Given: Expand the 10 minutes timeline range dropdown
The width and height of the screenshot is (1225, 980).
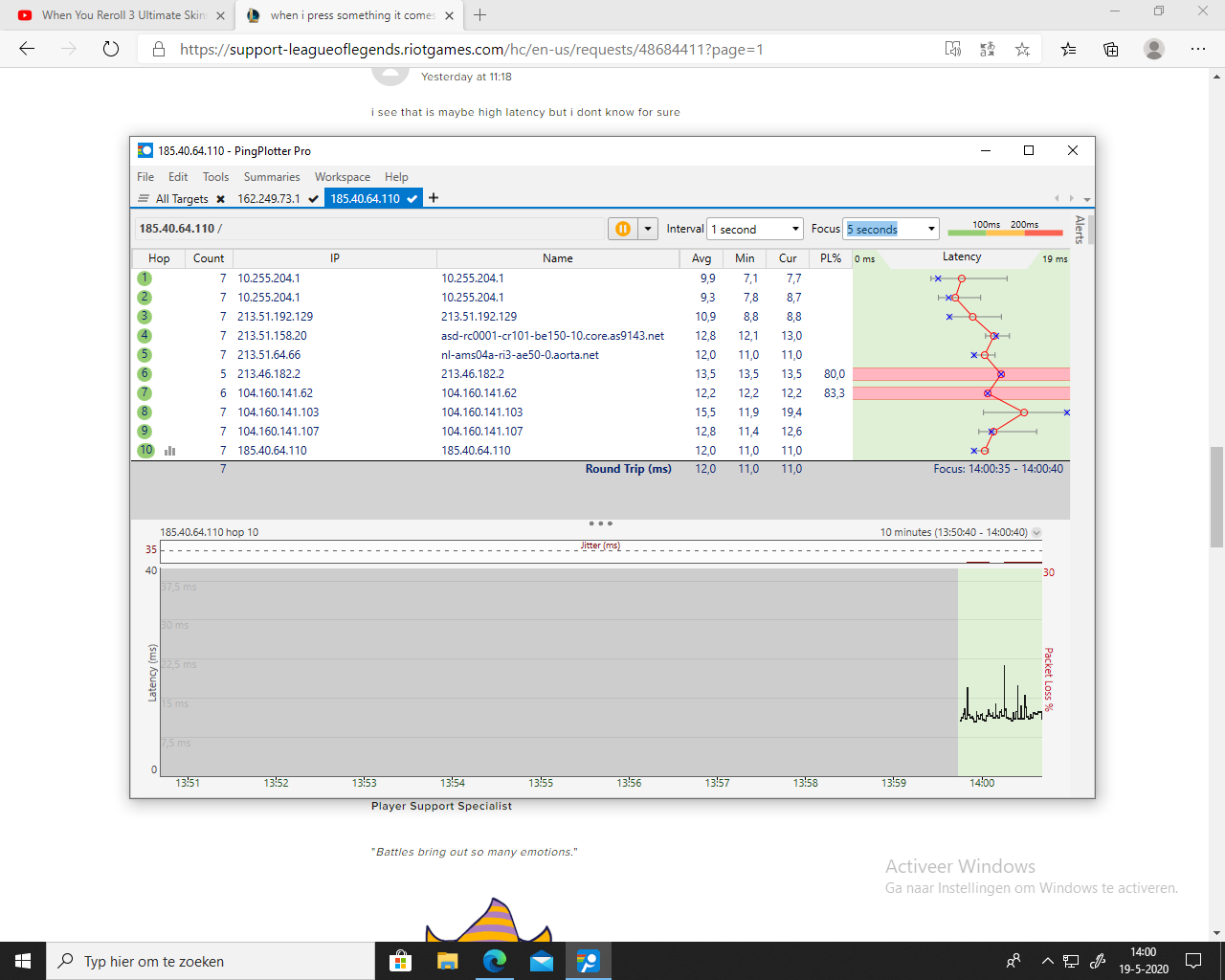Looking at the screenshot, I should 1036,532.
